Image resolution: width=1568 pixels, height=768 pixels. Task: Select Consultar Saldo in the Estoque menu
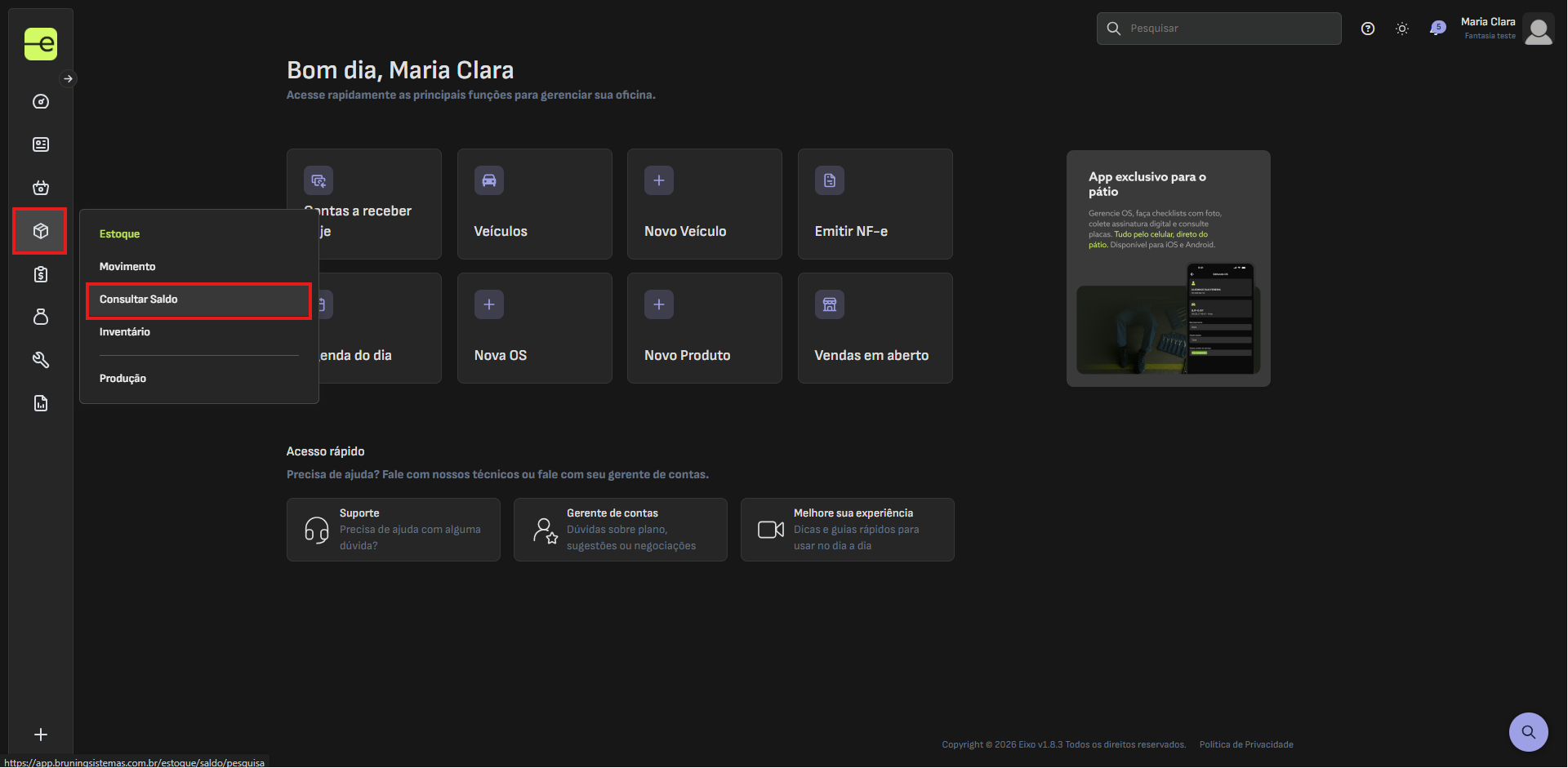pyautogui.click(x=198, y=300)
